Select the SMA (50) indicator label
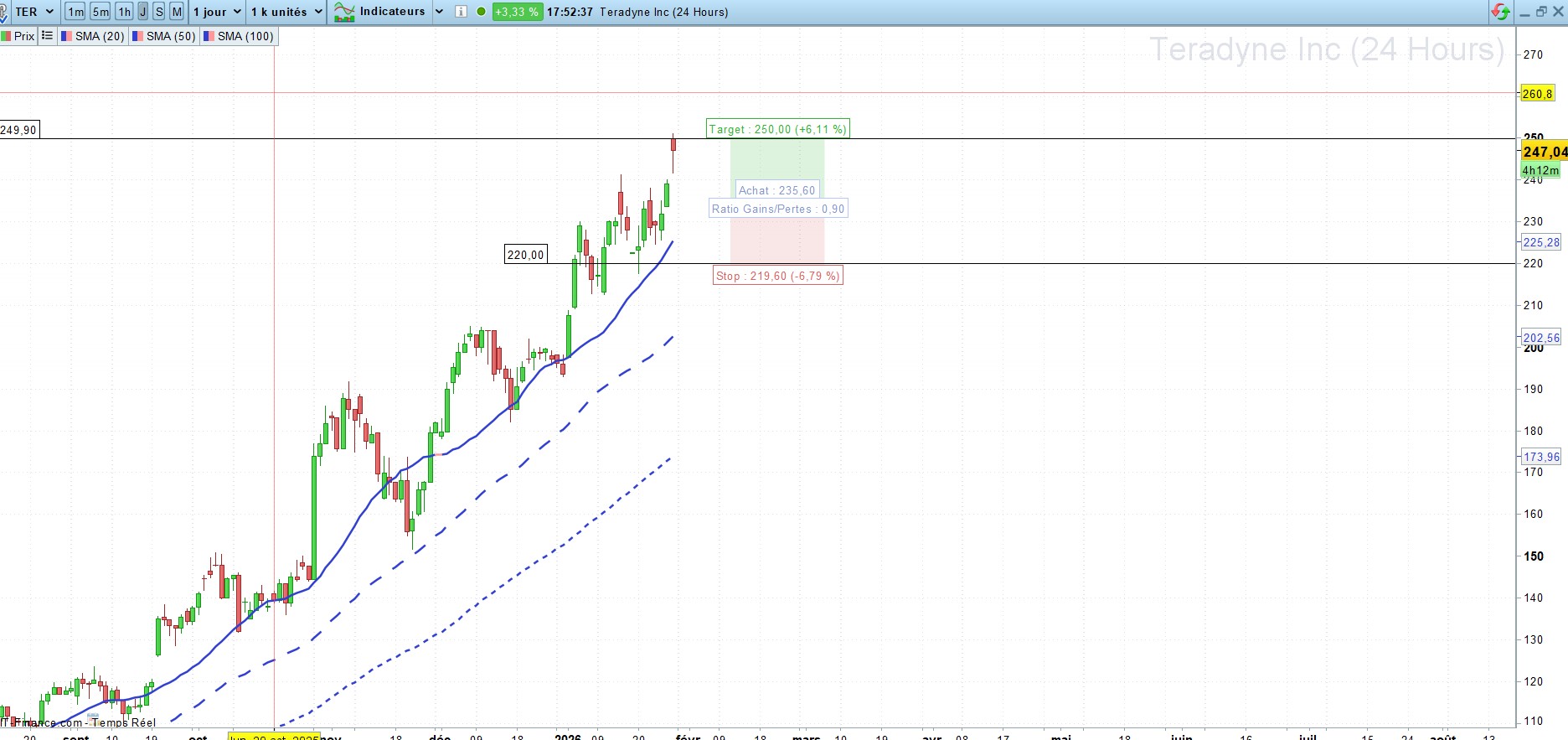 (171, 36)
